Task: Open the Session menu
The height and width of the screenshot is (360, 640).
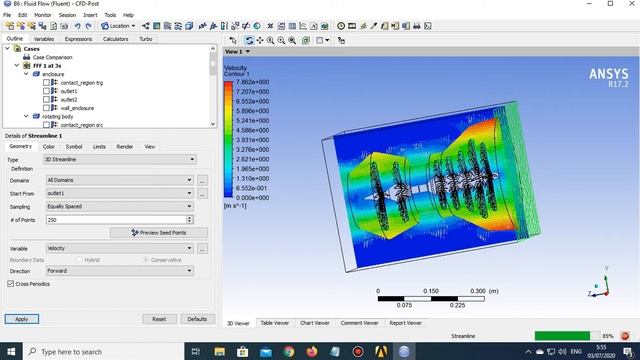Action: [67, 15]
